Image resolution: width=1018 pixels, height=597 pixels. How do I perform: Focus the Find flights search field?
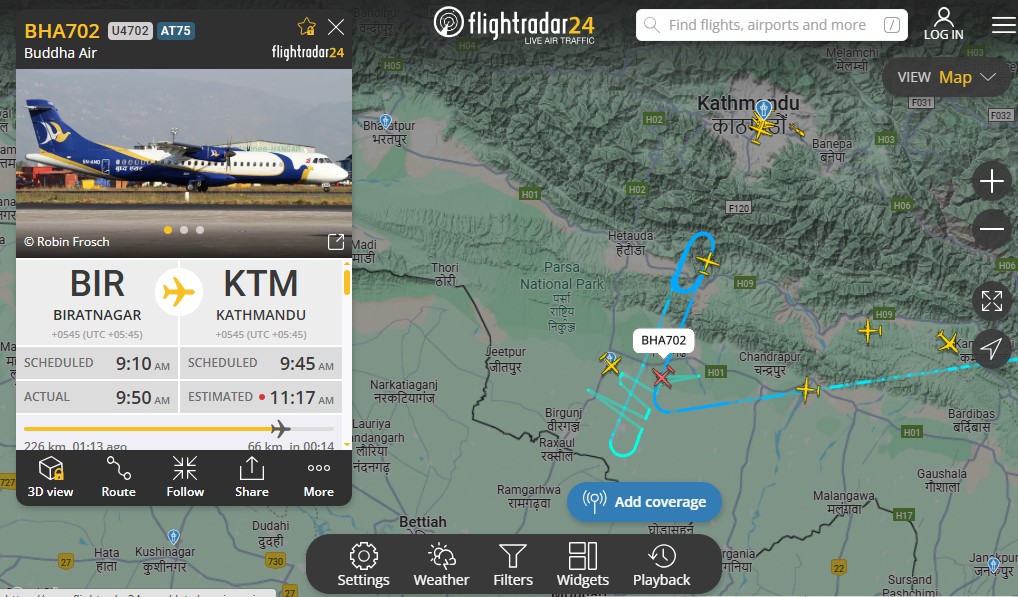coord(772,25)
